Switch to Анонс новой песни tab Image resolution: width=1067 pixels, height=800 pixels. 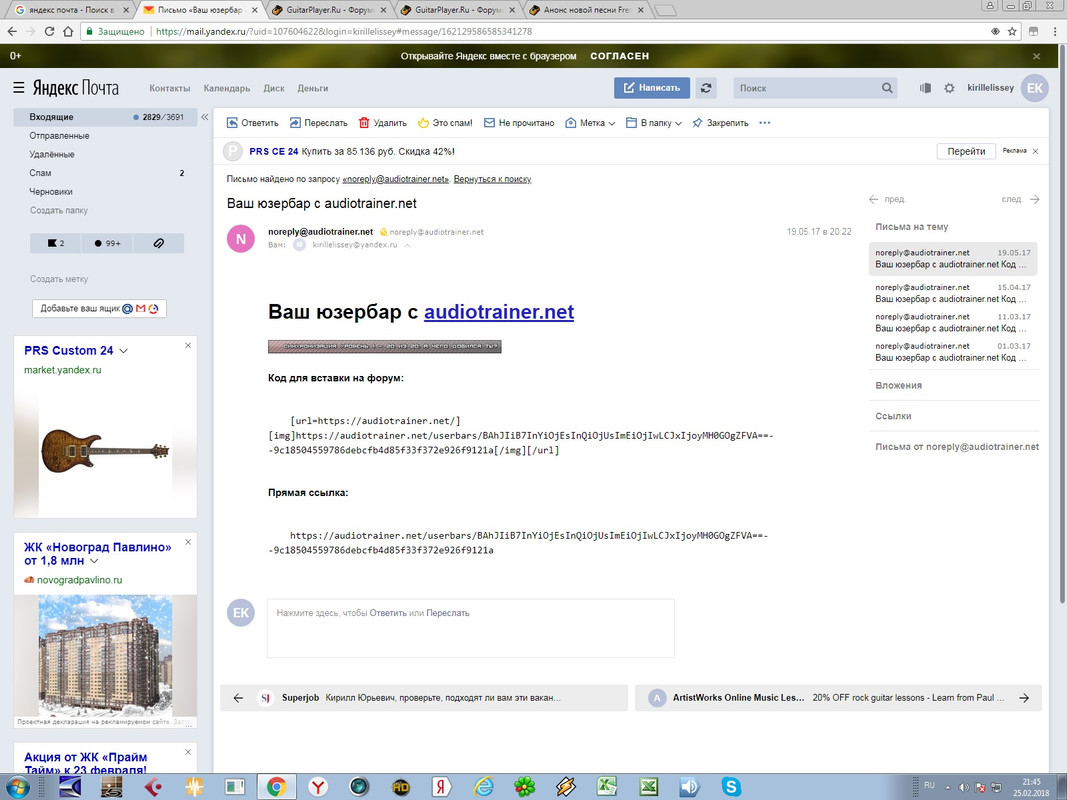pyautogui.click(x=587, y=10)
